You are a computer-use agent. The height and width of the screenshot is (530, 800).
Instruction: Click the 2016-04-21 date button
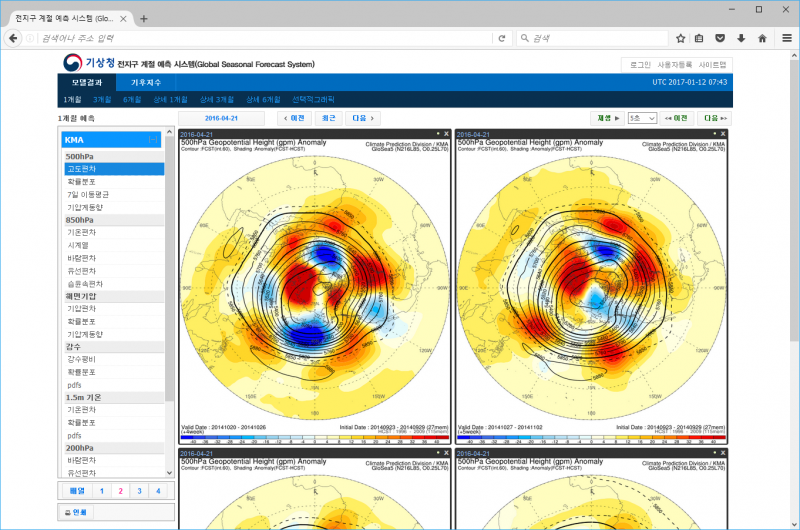221,118
